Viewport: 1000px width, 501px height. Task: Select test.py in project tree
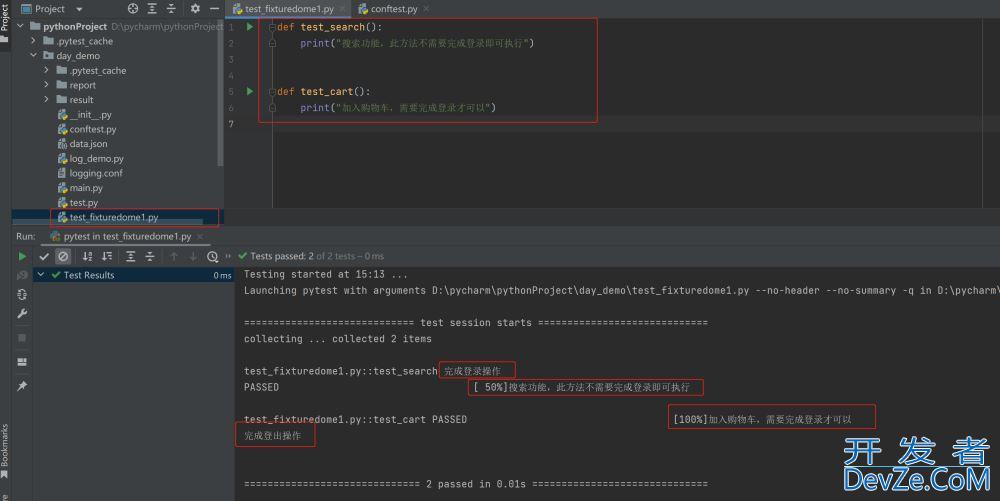point(78,203)
